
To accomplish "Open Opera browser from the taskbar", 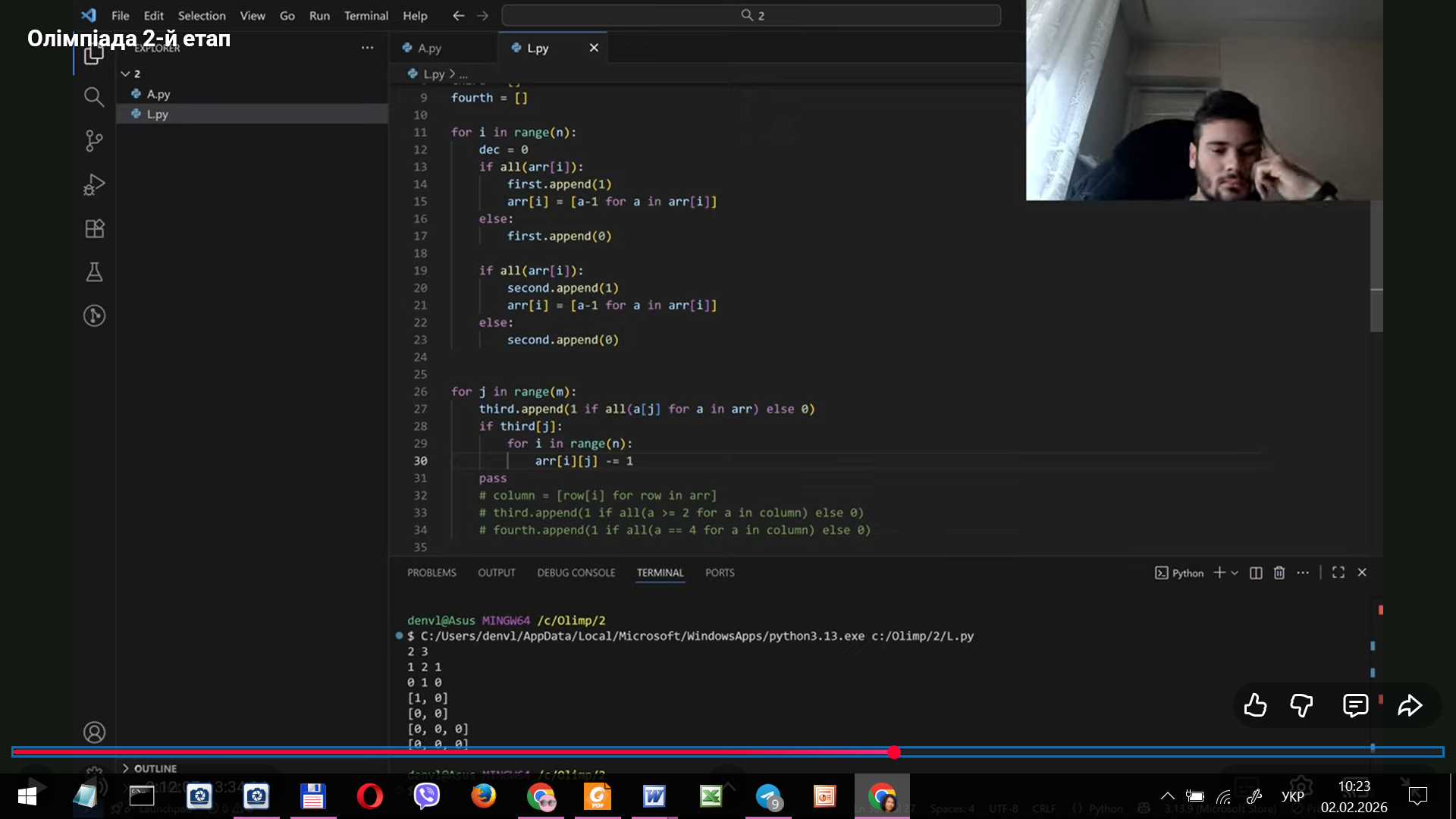I will (370, 796).
